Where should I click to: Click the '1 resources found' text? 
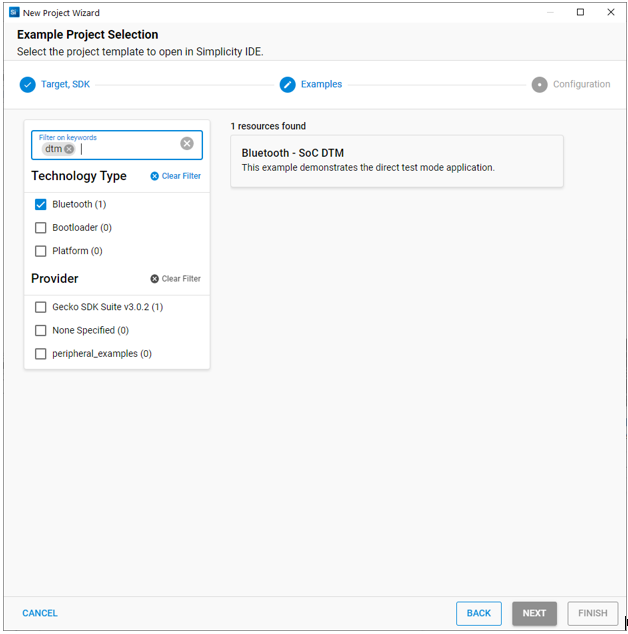pyautogui.click(x=268, y=126)
